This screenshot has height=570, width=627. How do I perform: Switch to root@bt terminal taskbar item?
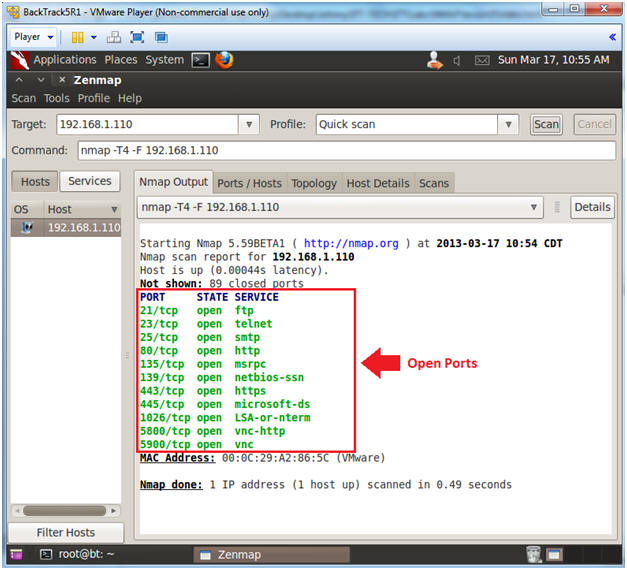point(77,555)
